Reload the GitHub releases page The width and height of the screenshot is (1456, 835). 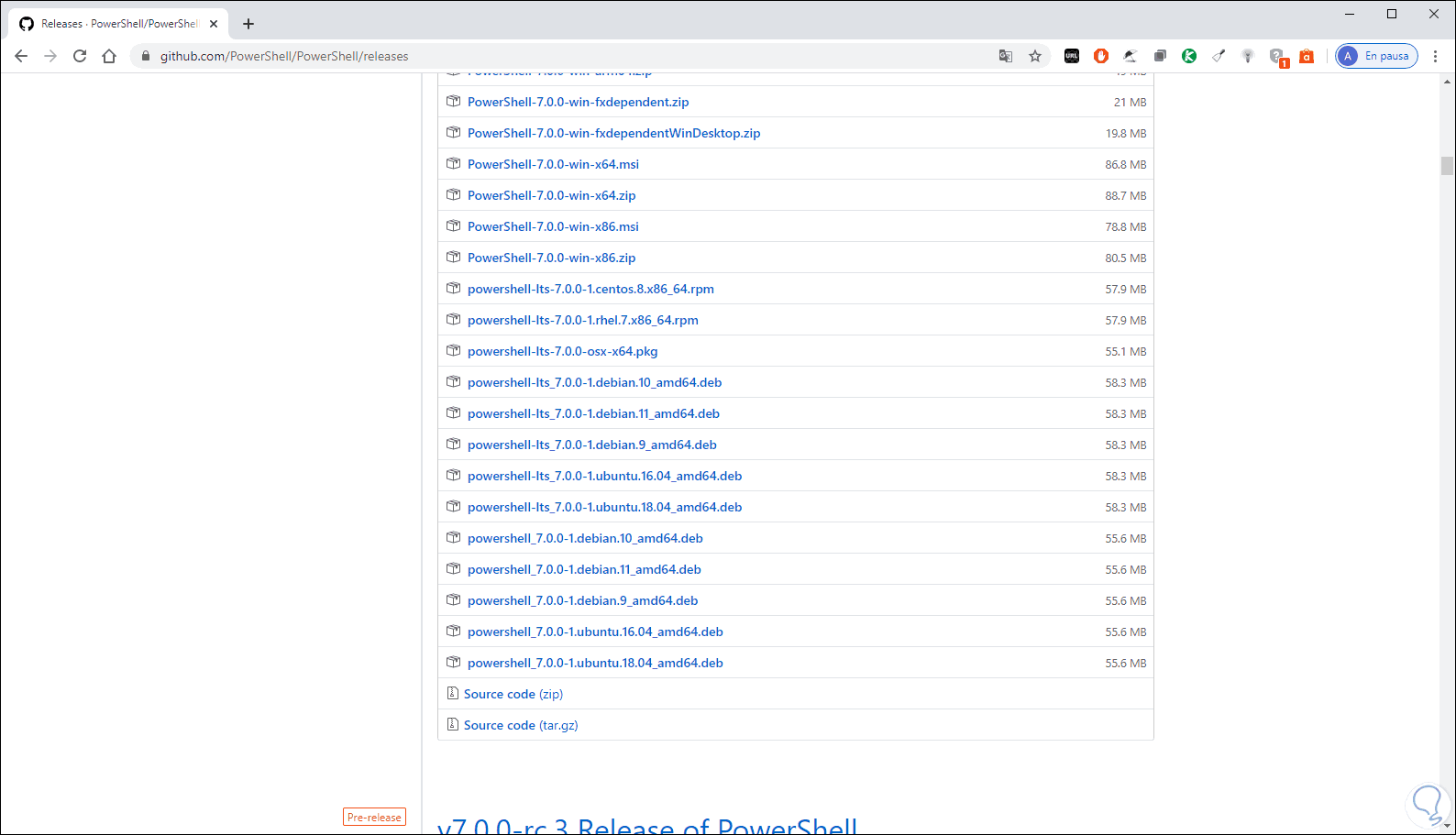80,56
